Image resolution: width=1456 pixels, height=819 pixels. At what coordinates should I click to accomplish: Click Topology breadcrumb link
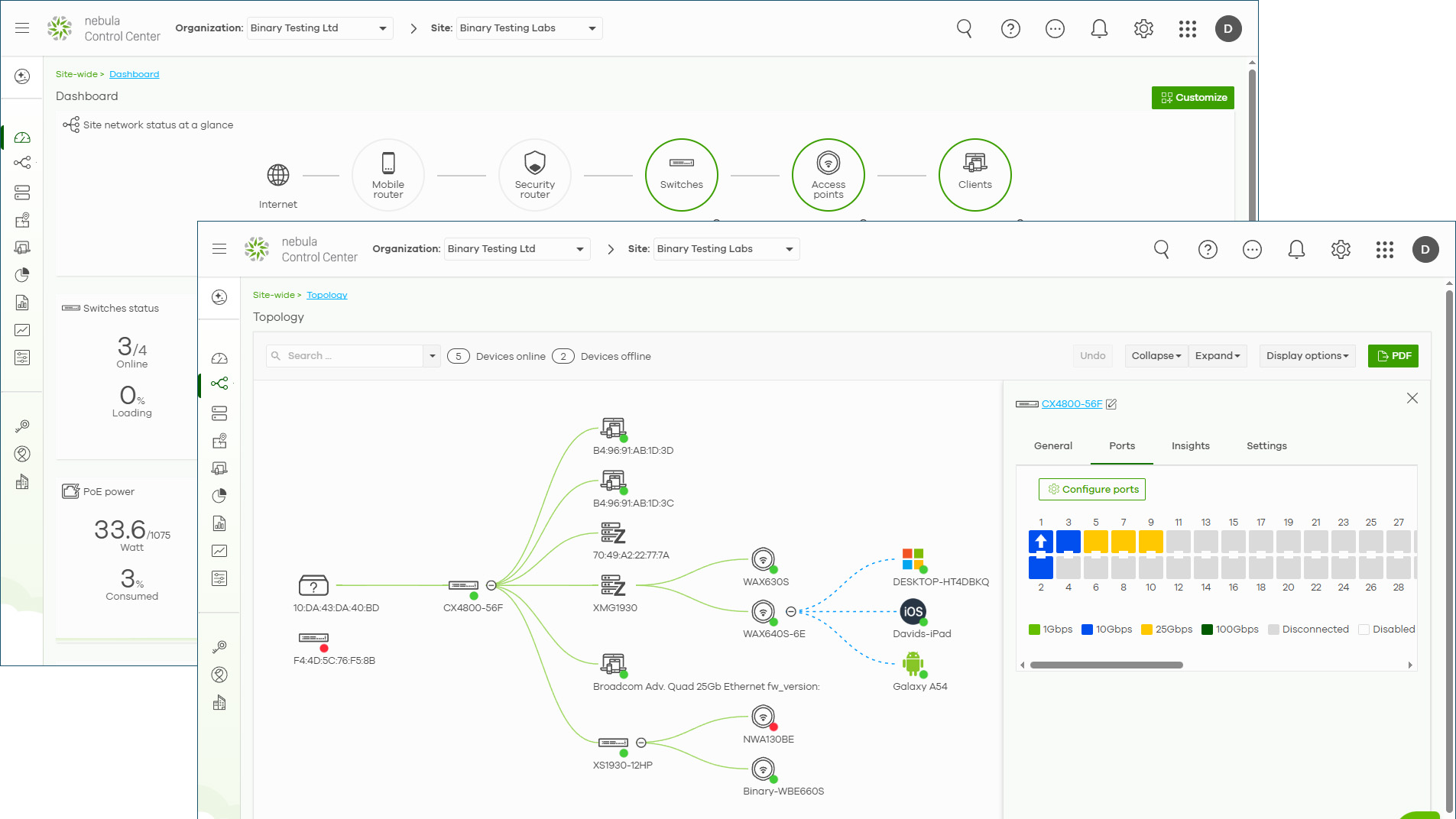(327, 296)
